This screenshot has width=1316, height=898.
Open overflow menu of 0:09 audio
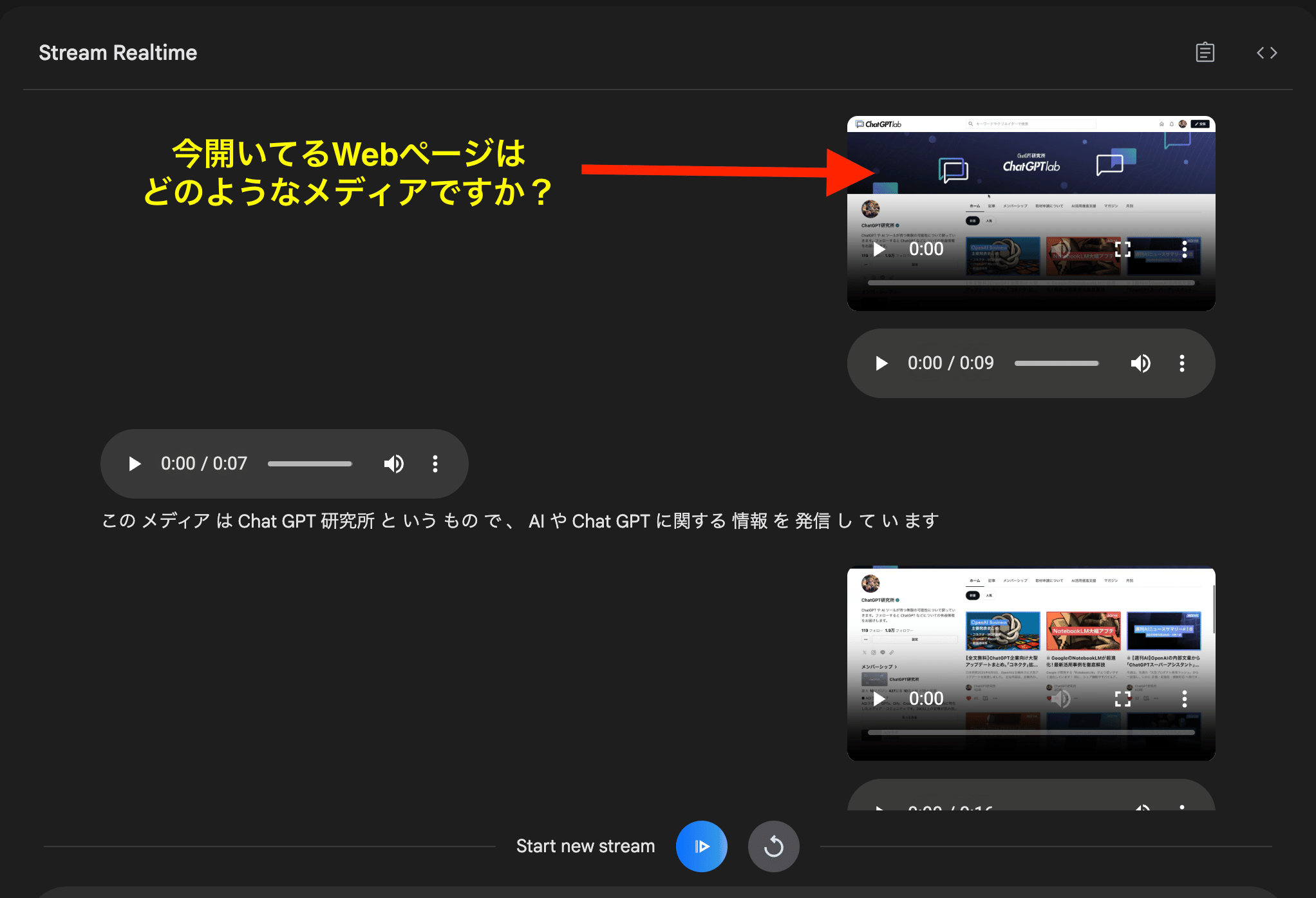(x=1181, y=363)
